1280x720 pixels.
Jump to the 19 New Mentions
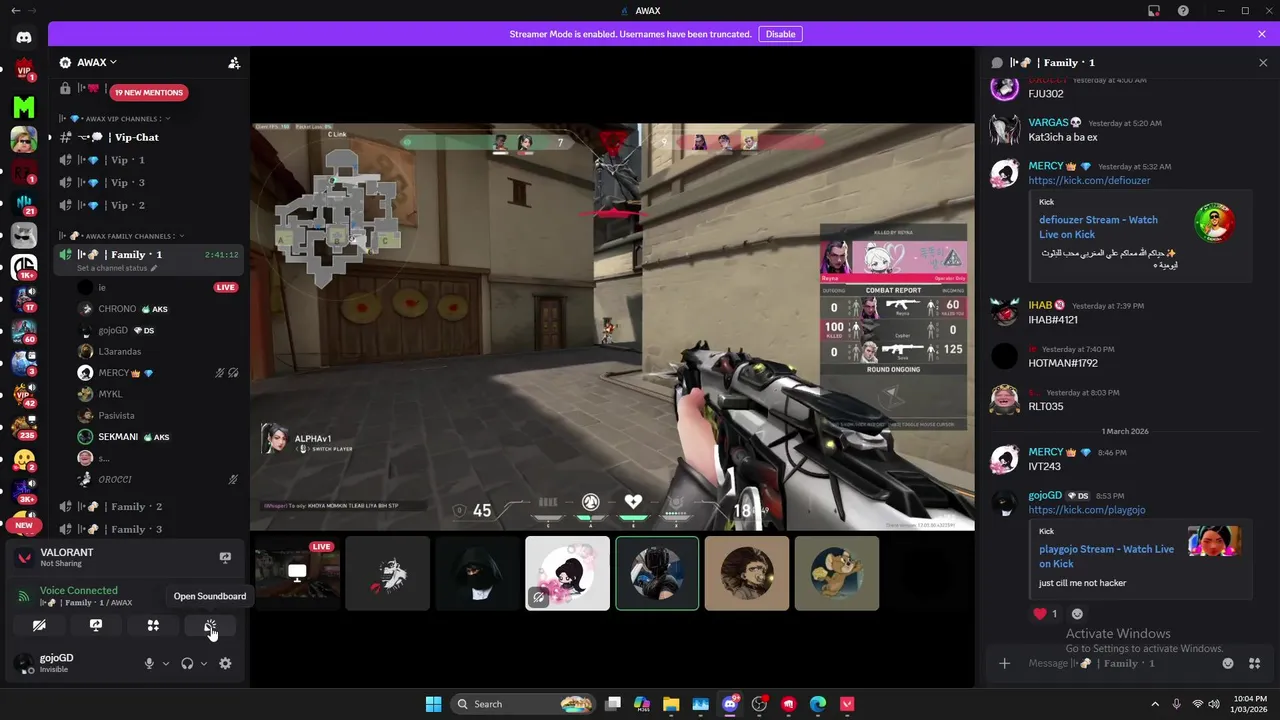point(149,92)
